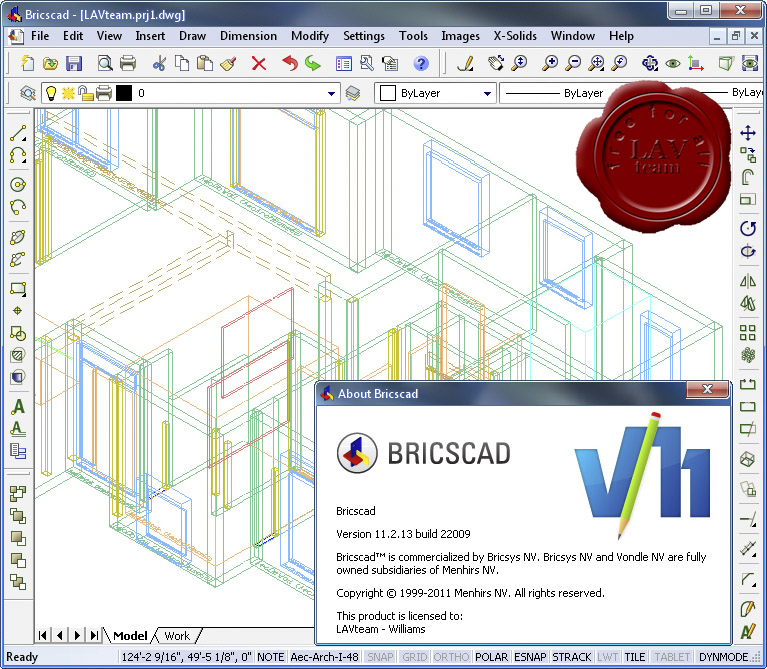
Task: Toggle DYNMODE in the status bar
Action: (x=723, y=657)
